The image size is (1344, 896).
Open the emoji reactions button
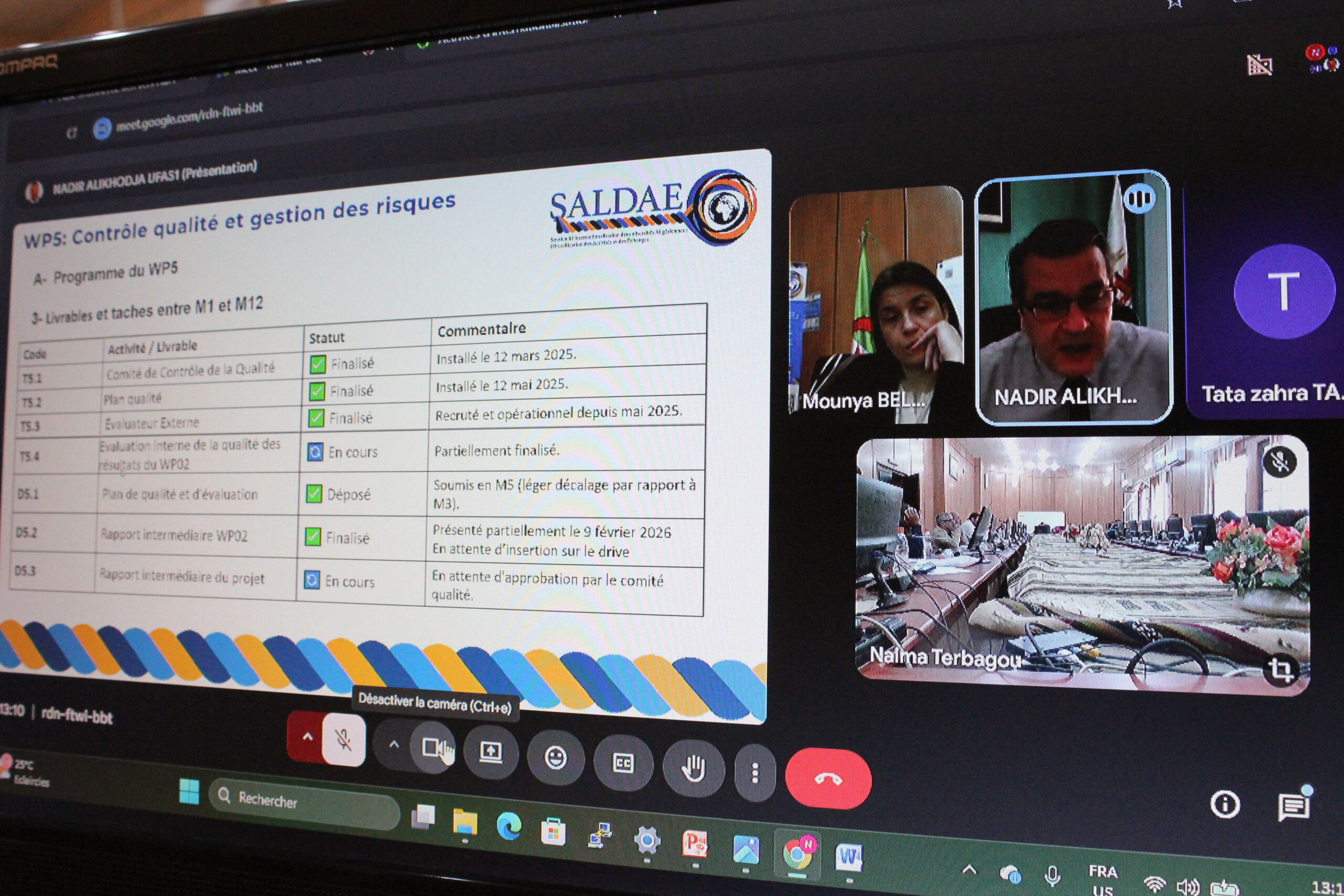click(555, 758)
